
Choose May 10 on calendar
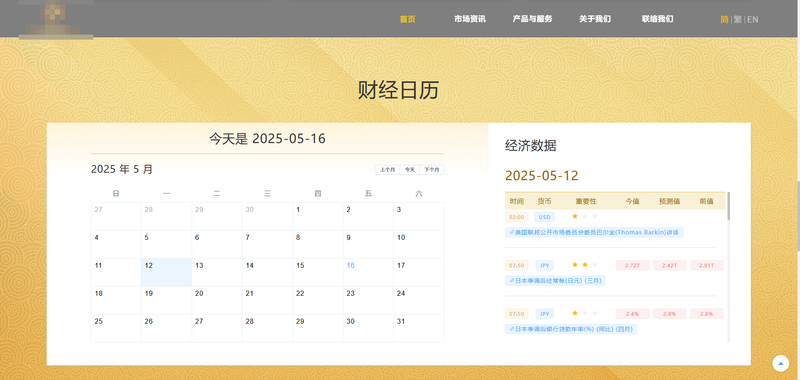coord(419,244)
